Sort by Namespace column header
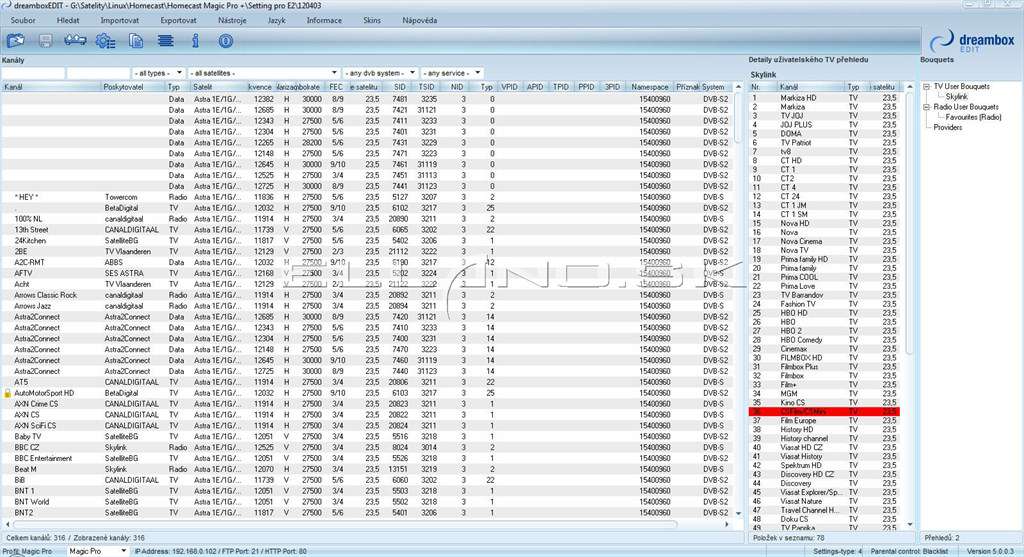Viewport: 1024px width, 557px height. [649, 87]
